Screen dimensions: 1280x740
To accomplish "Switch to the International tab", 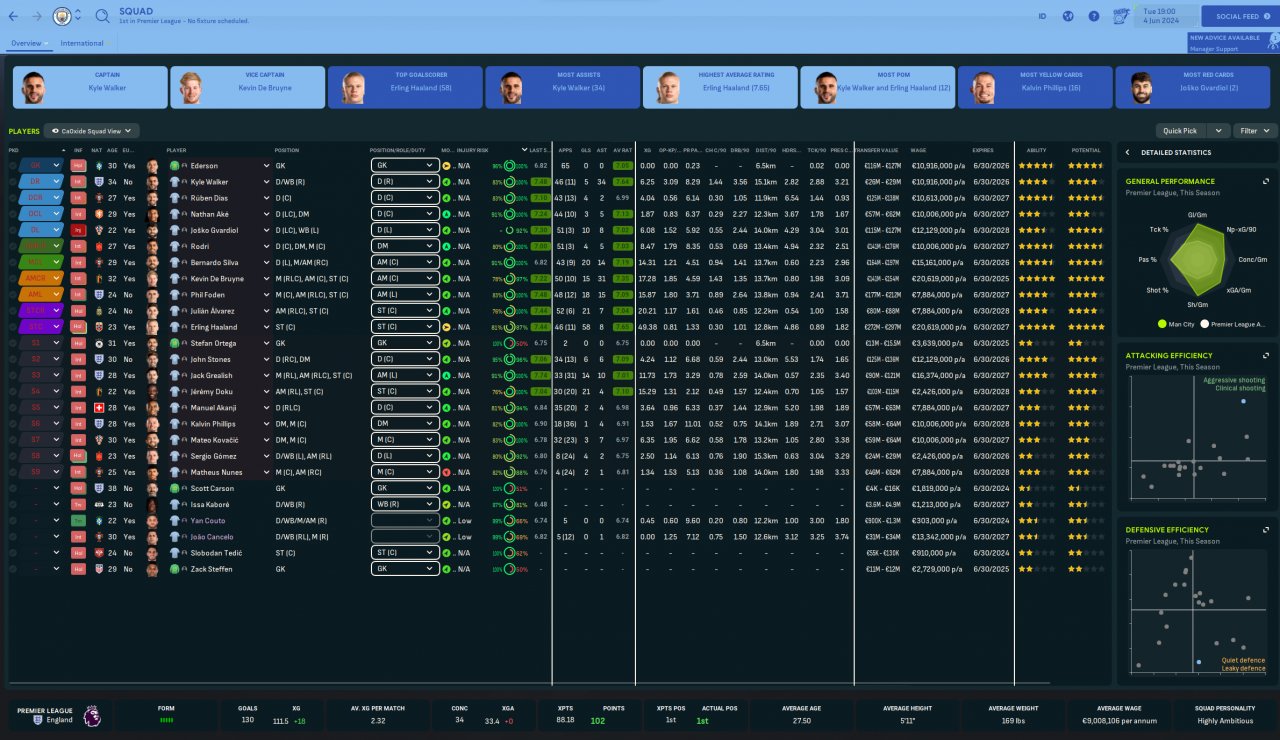I will [x=82, y=43].
